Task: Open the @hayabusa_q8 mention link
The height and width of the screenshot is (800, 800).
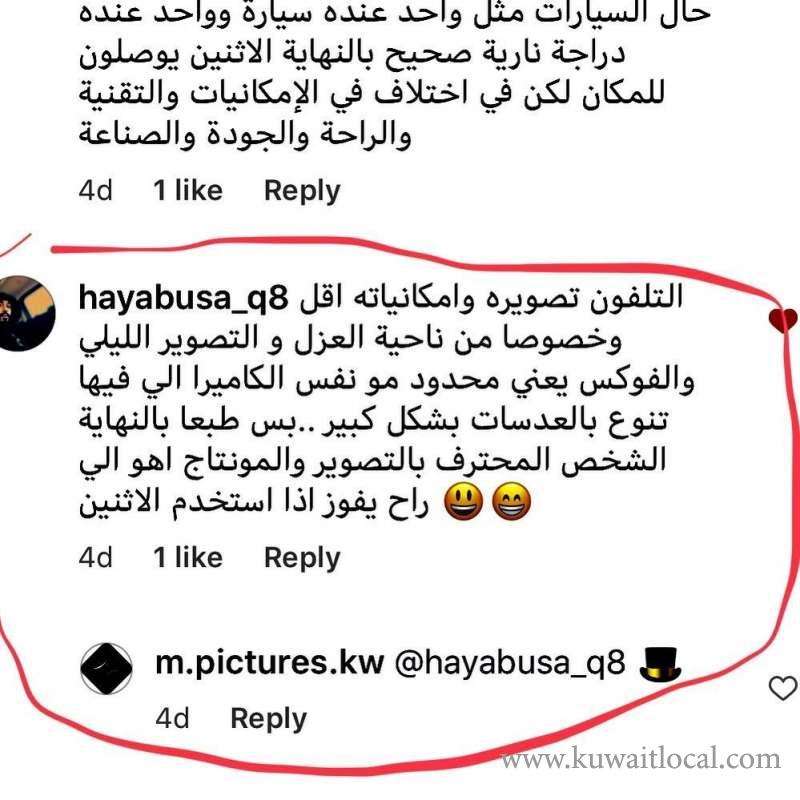Action: tap(510, 663)
